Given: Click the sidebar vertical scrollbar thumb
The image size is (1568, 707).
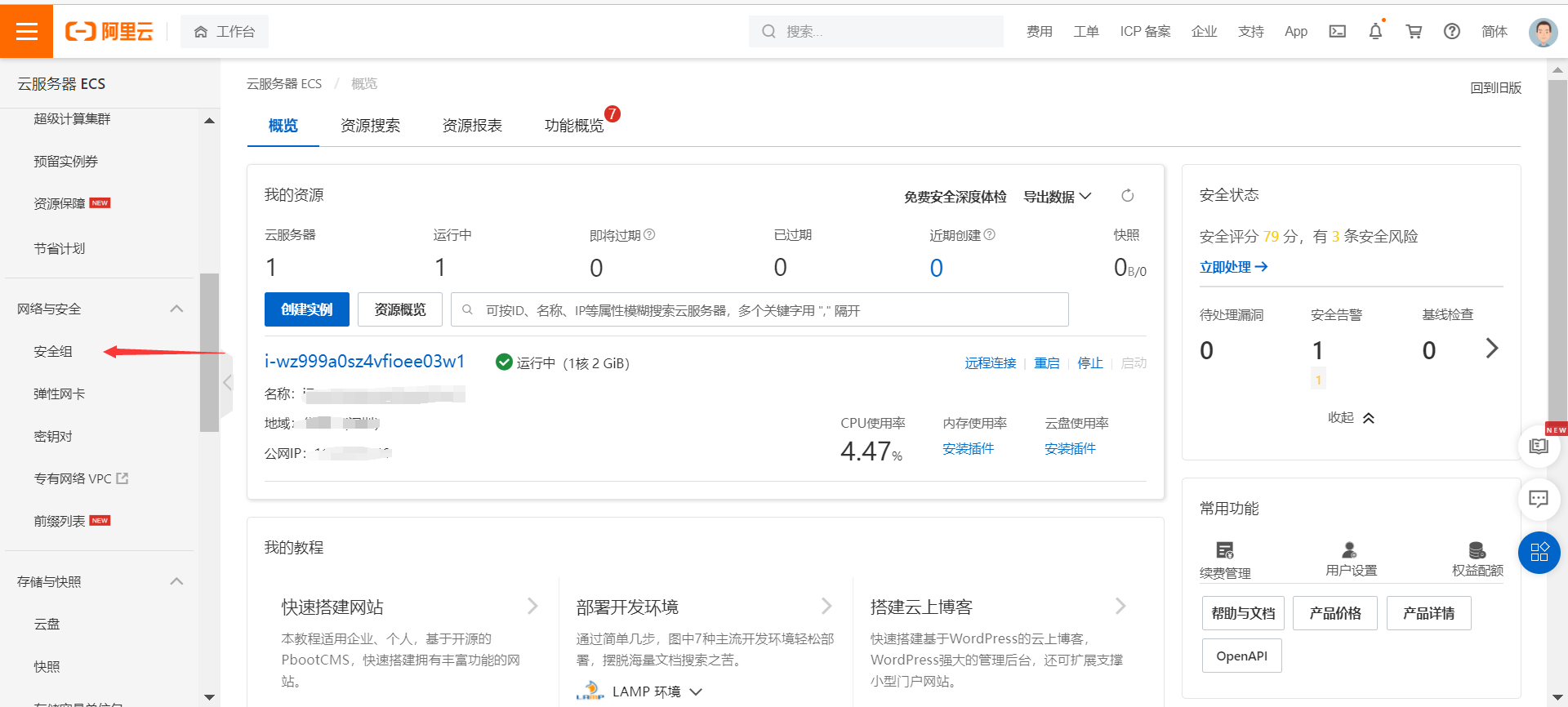Looking at the screenshot, I should (x=209, y=351).
